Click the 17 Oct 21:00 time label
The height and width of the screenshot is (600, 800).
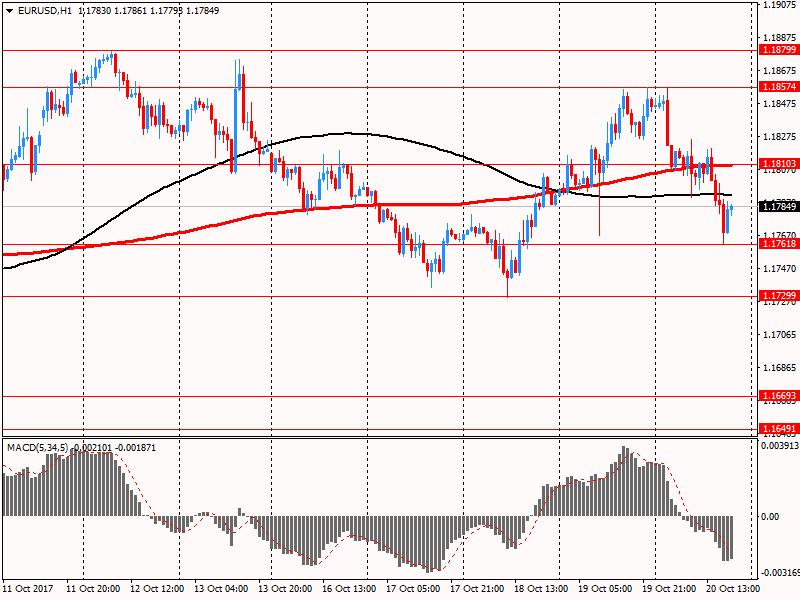click(477, 589)
